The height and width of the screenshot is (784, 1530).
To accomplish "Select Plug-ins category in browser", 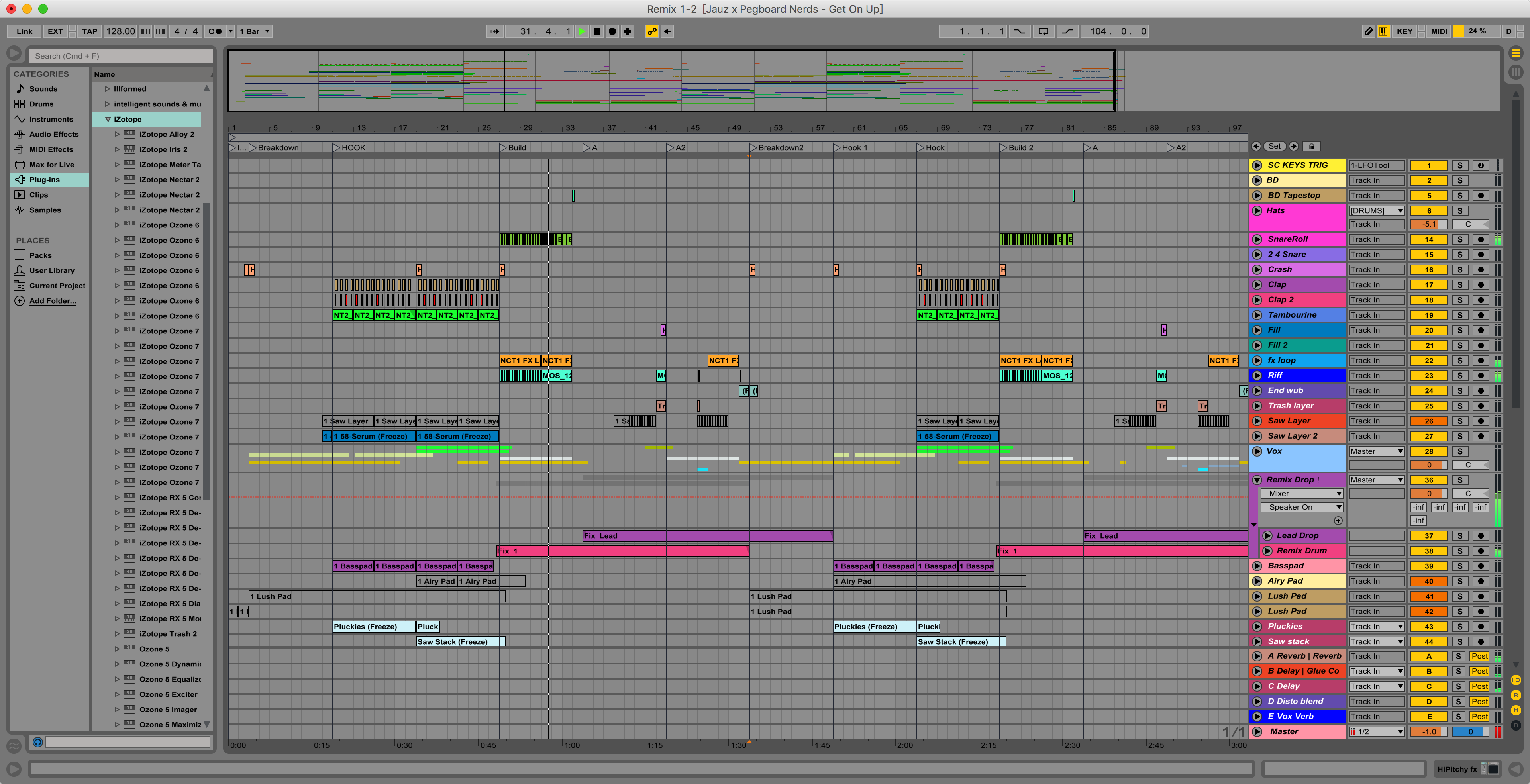I will [45, 180].
